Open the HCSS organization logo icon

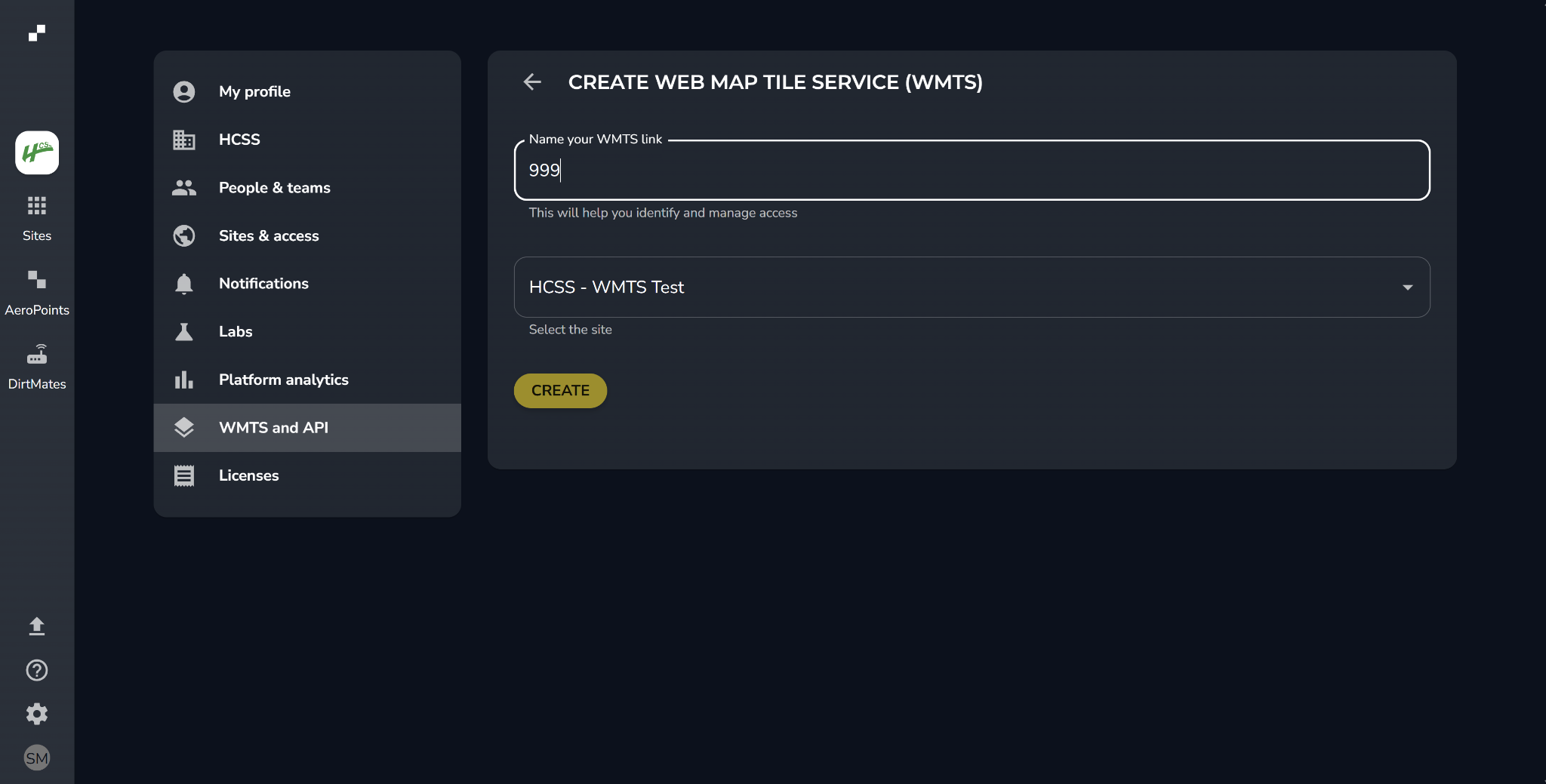click(37, 152)
